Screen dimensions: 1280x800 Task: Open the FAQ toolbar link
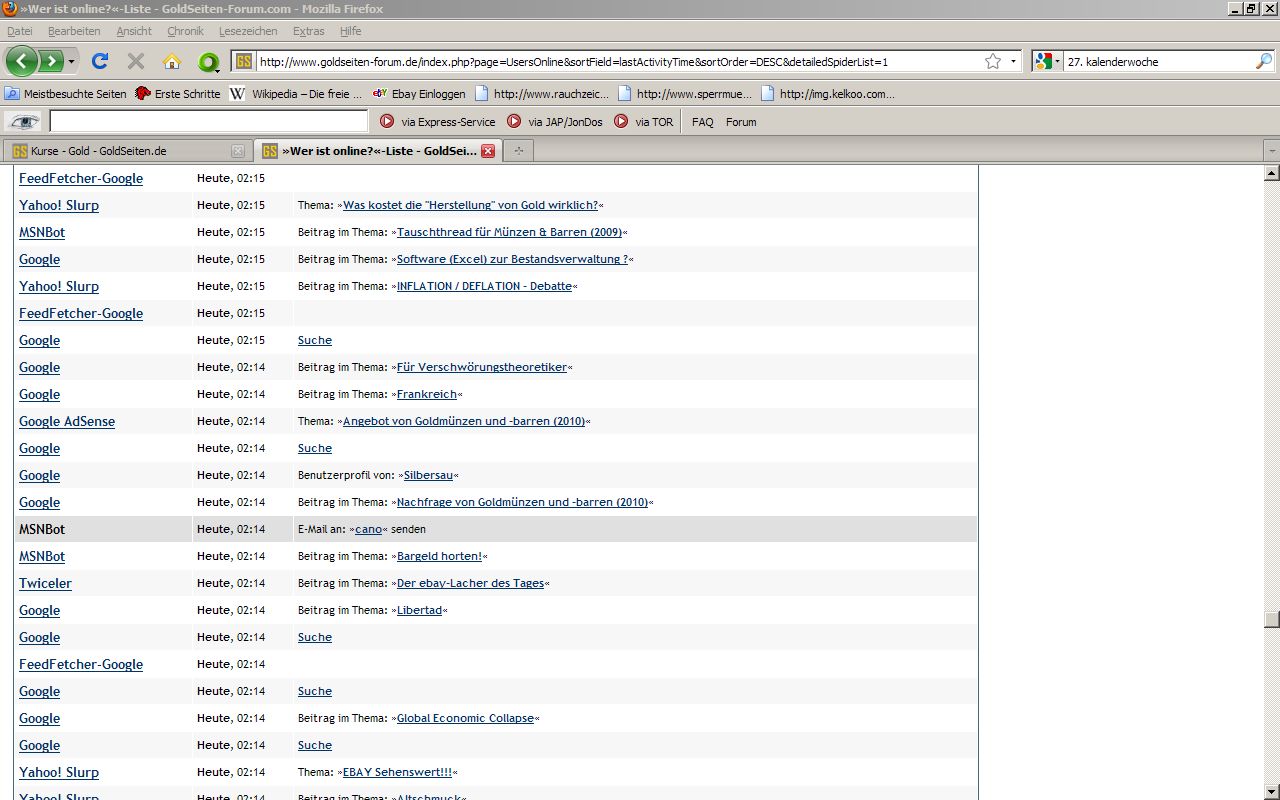(x=703, y=122)
